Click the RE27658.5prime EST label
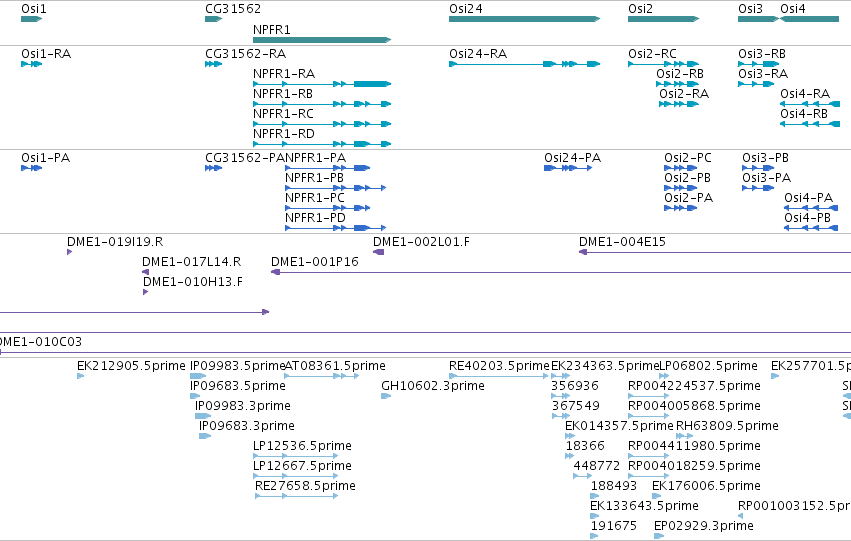851x541 pixels. [306, 487]
